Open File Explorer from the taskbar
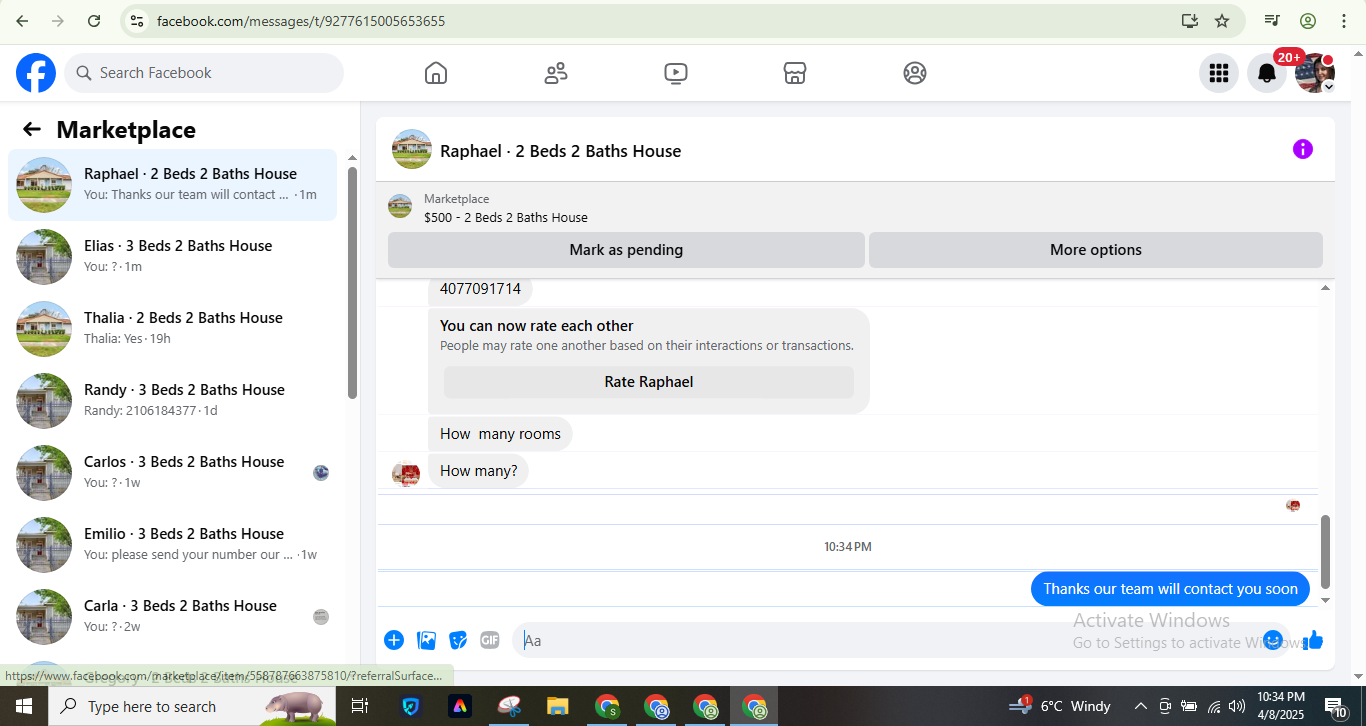The width and height of the screenshot is (1366, 726). pos(557,706)
